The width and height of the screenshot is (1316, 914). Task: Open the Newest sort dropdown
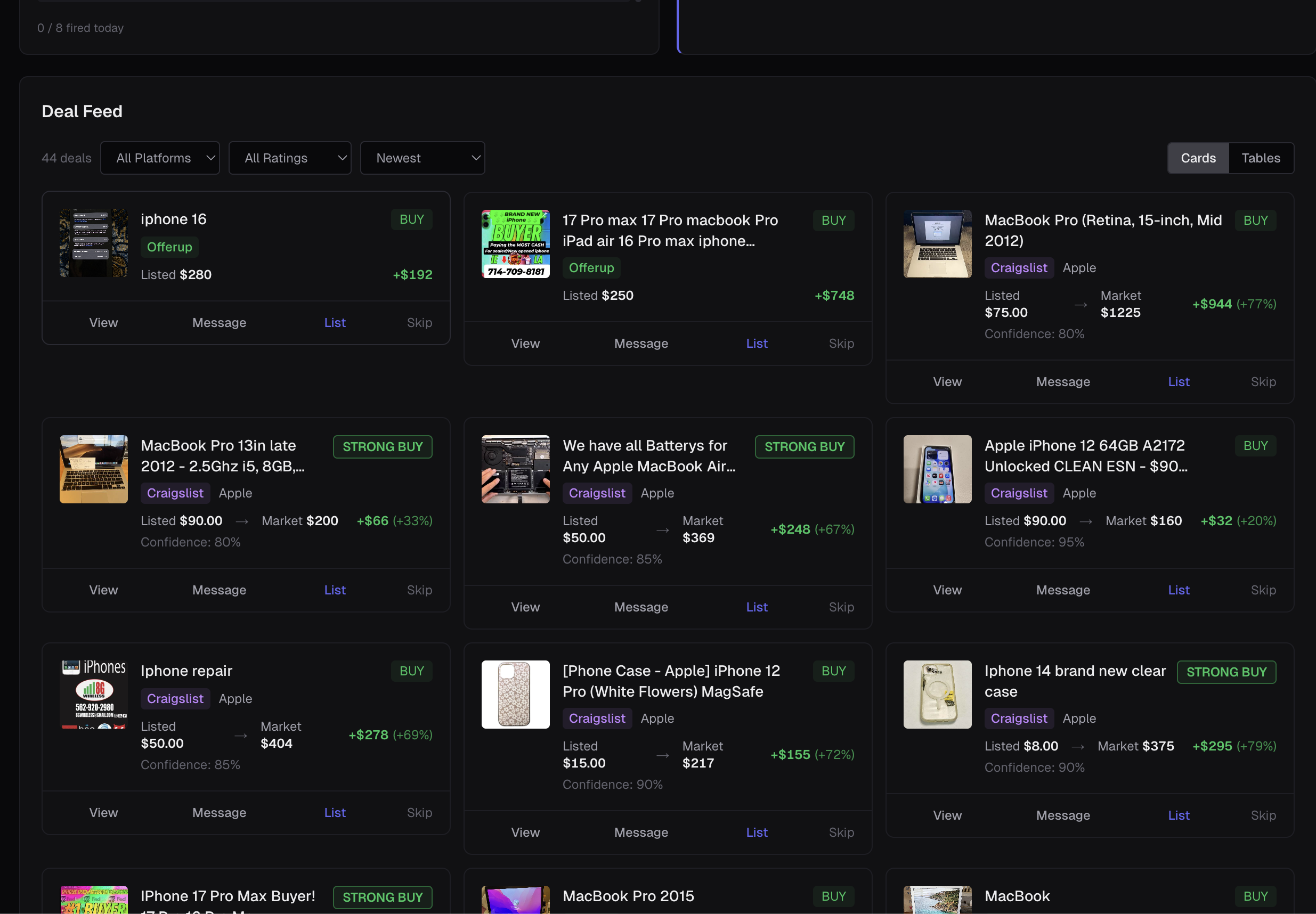tap(423, 158)
